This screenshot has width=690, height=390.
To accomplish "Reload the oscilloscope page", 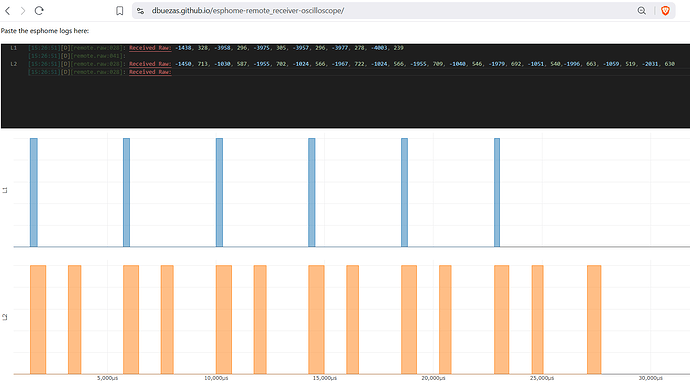I will coord(39,11).
